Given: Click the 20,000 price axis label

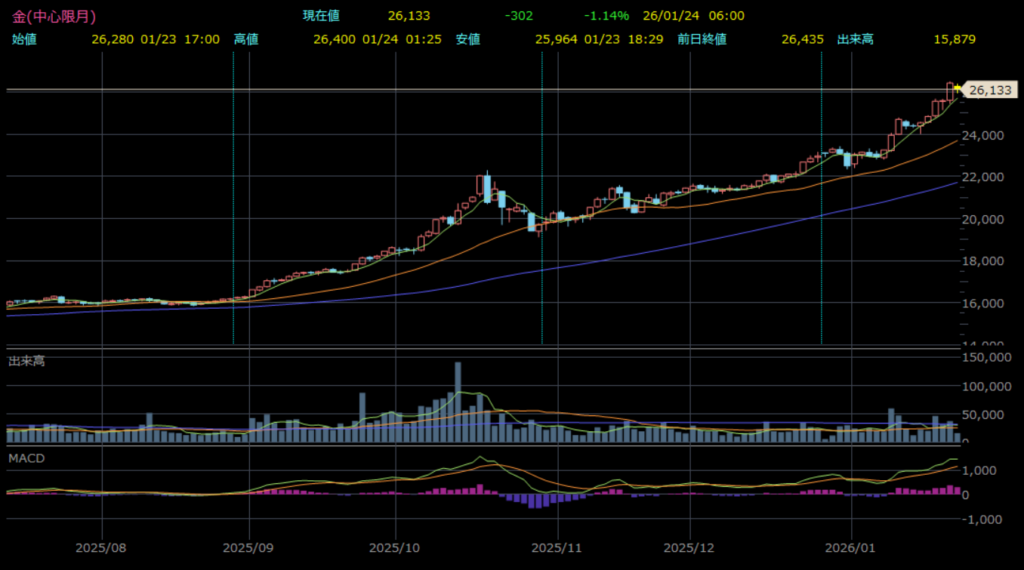Looking at the screenshot, I should click(x=988, y=219).
